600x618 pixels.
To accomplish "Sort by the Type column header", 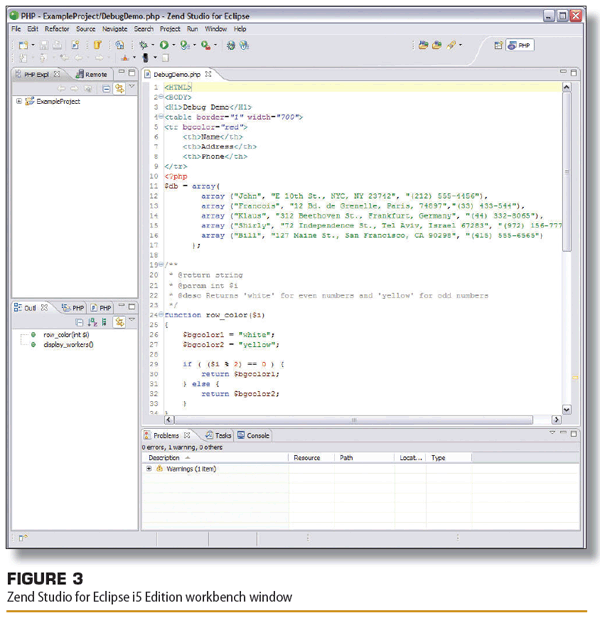I will pos(449,458).
